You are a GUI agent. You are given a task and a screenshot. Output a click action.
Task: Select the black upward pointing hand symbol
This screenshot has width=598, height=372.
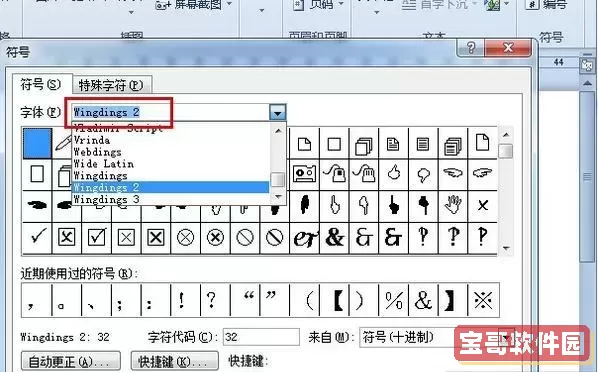point(394,206)
